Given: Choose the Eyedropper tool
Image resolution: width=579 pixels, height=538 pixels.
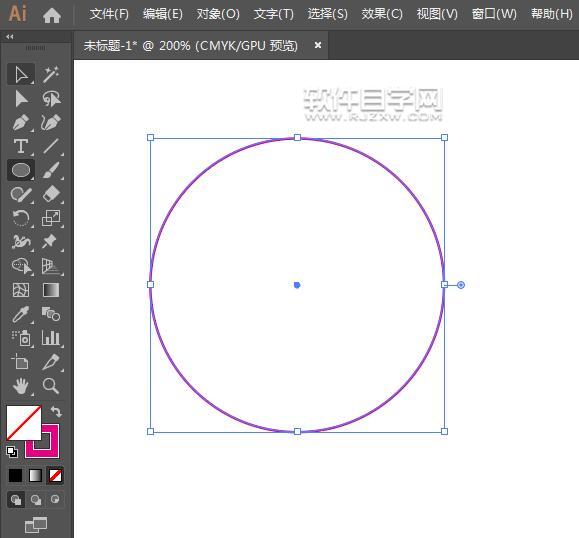Looking at the screenshot, I should coord(21,314).
